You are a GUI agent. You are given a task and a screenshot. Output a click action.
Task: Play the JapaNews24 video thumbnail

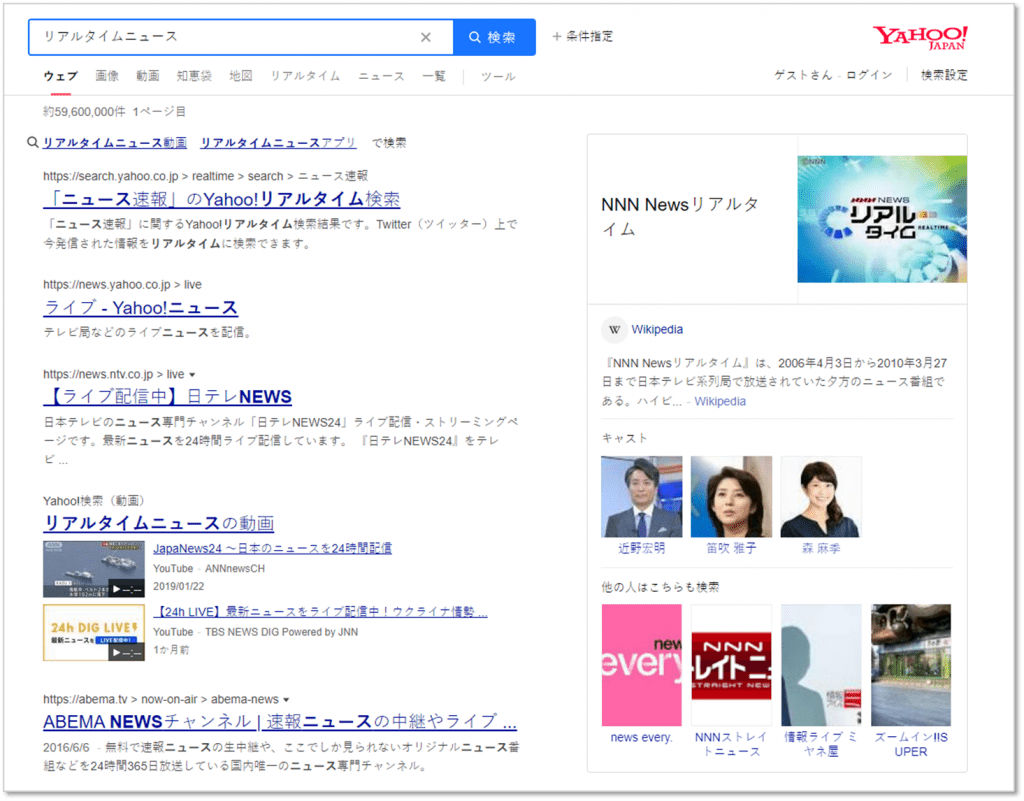pos(94,569)
